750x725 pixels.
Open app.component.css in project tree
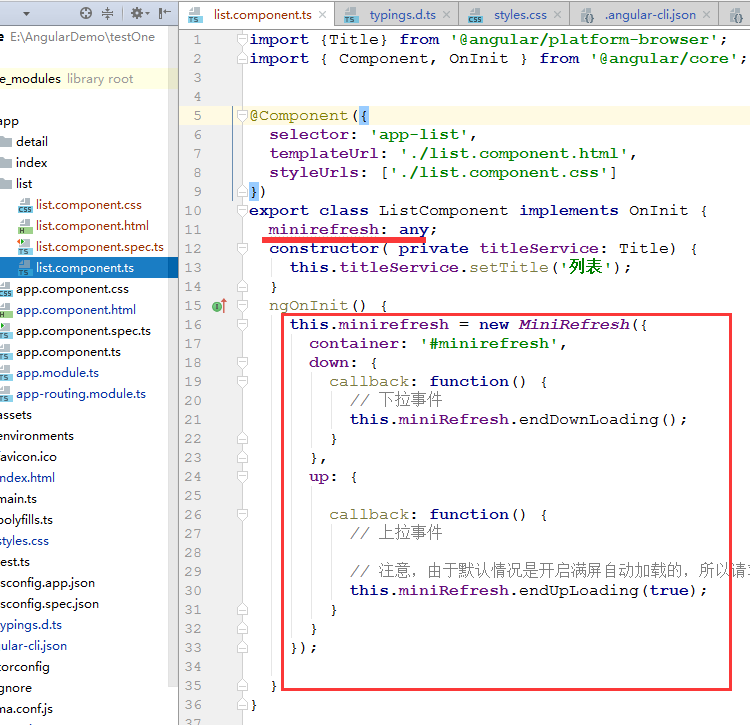72,289
